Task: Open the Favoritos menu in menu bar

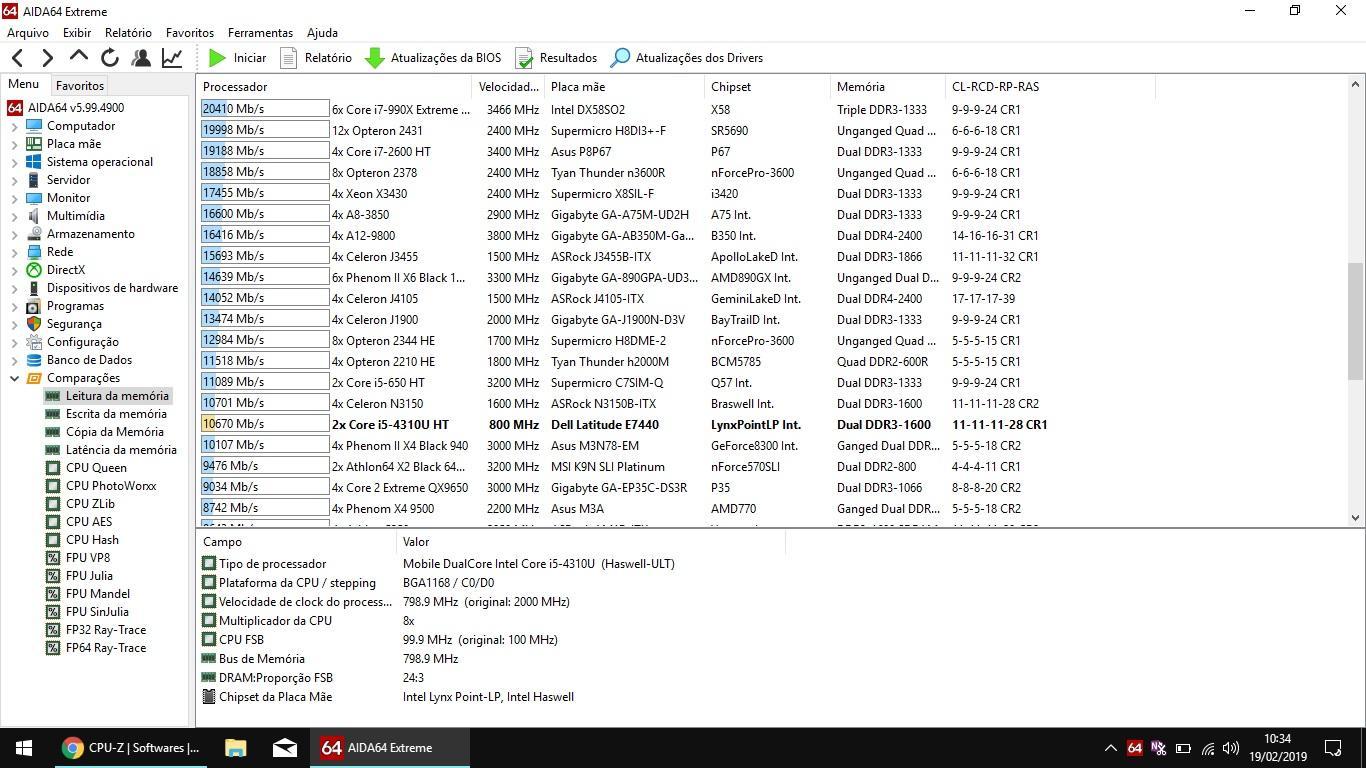Action: 190,33
